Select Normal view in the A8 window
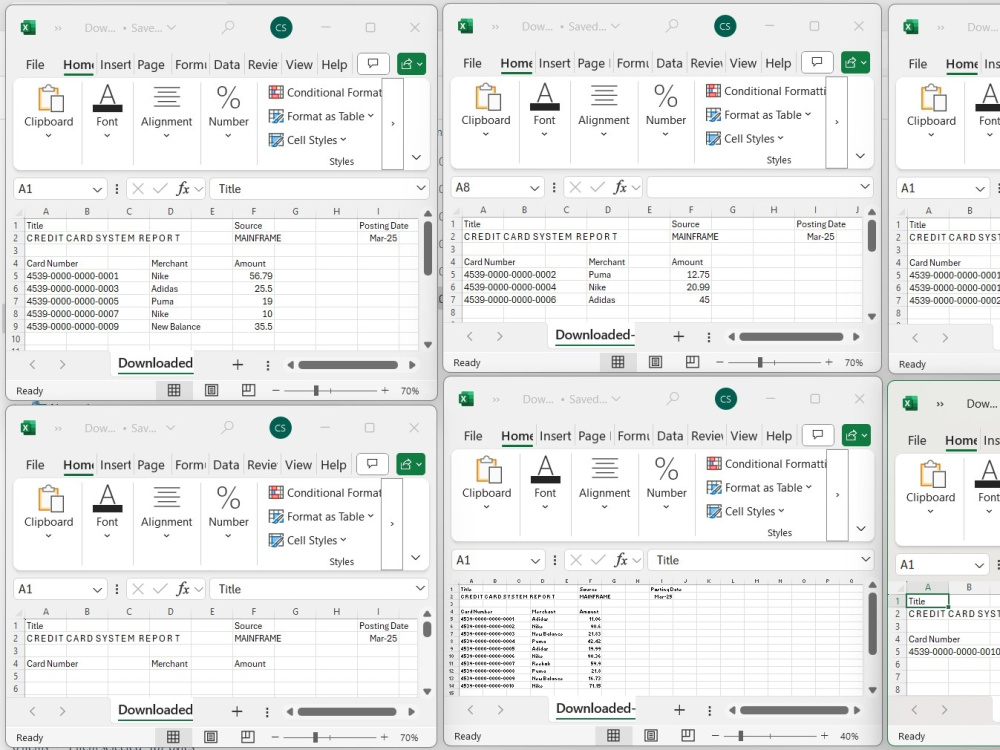The height and width of the screenshot is (750, 1000). [617, 362]
